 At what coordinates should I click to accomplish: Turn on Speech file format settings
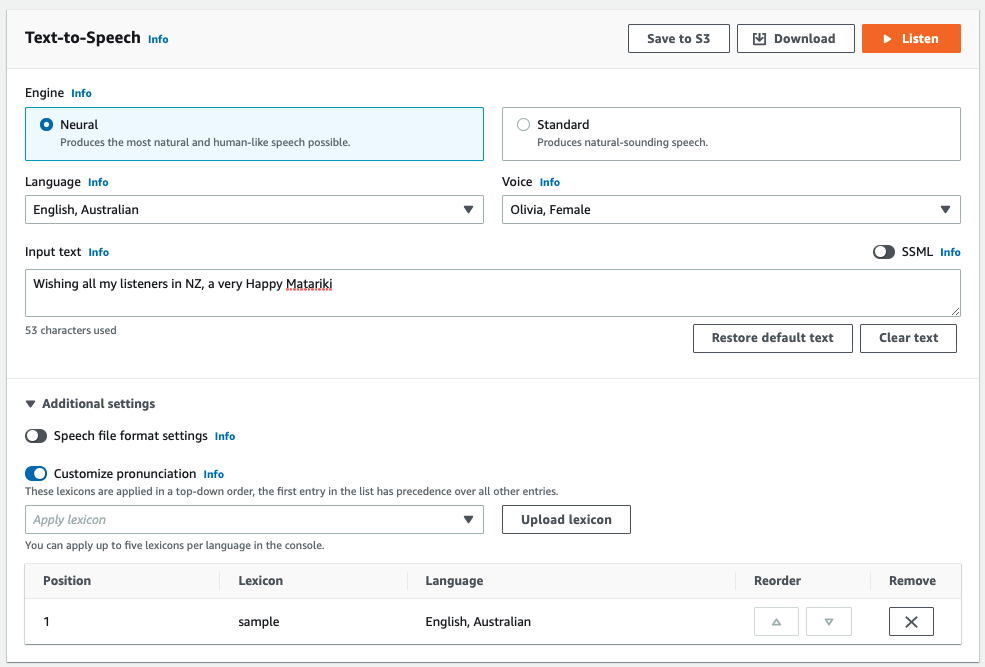pos(36,436)
